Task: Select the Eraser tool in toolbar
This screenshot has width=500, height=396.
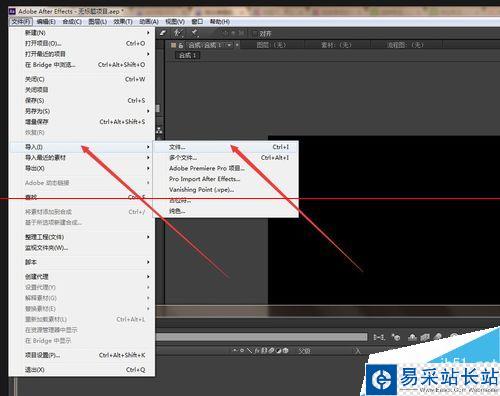Action: click(163, 33)
